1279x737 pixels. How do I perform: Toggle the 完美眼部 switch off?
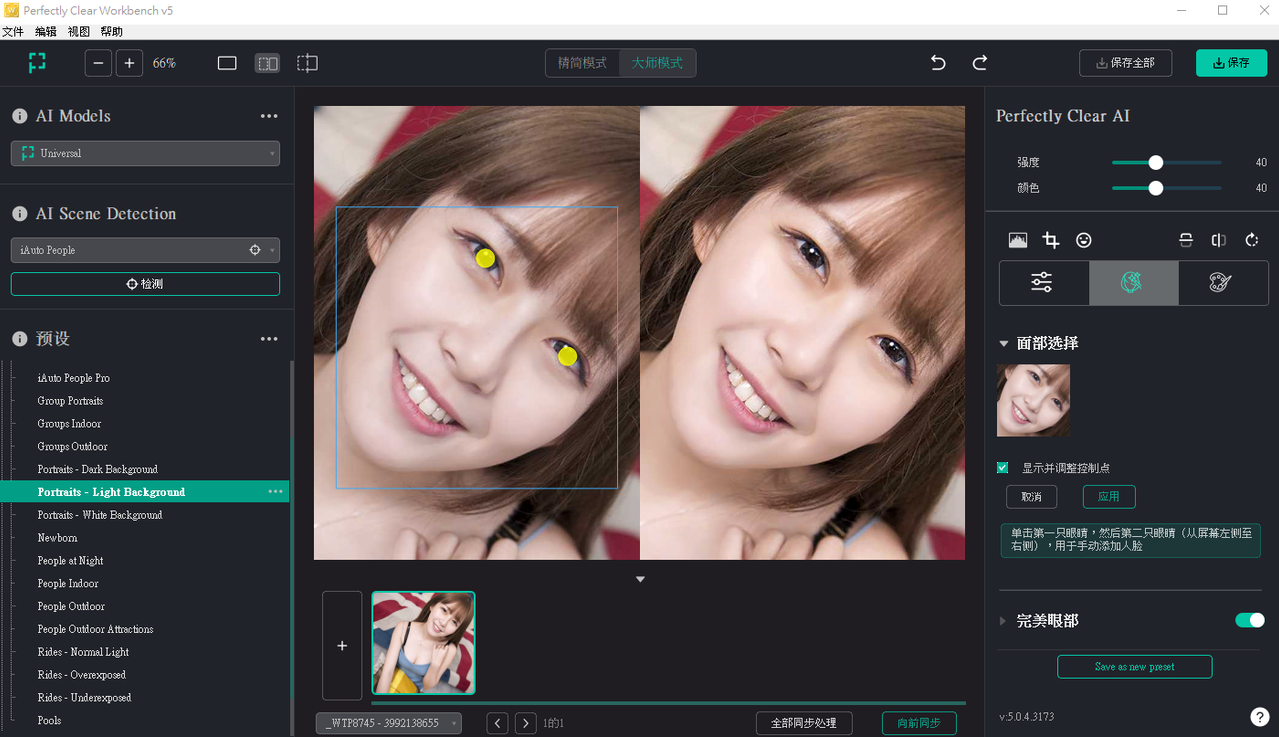tap(1249, 620)
